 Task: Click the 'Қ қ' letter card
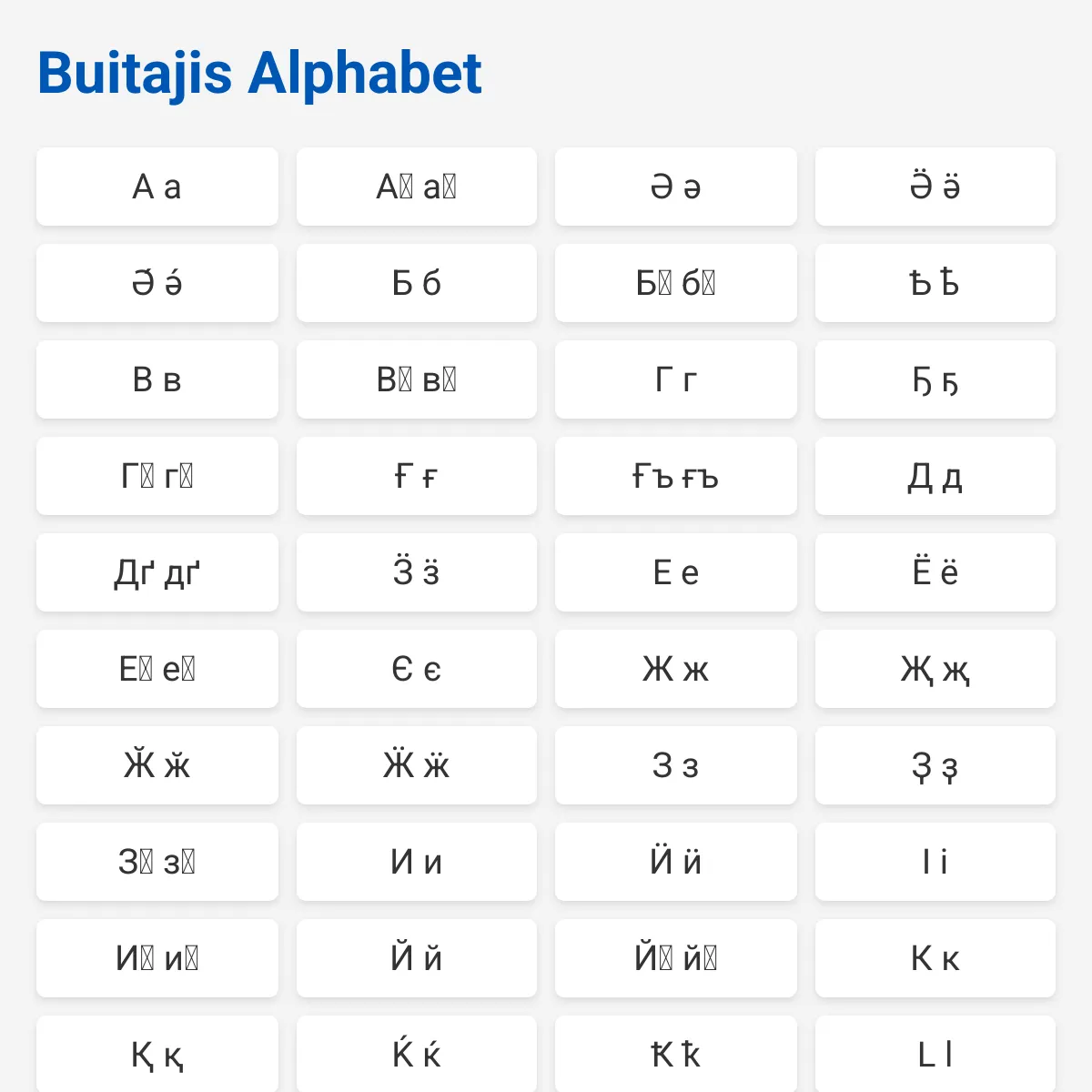point(157,1054)
